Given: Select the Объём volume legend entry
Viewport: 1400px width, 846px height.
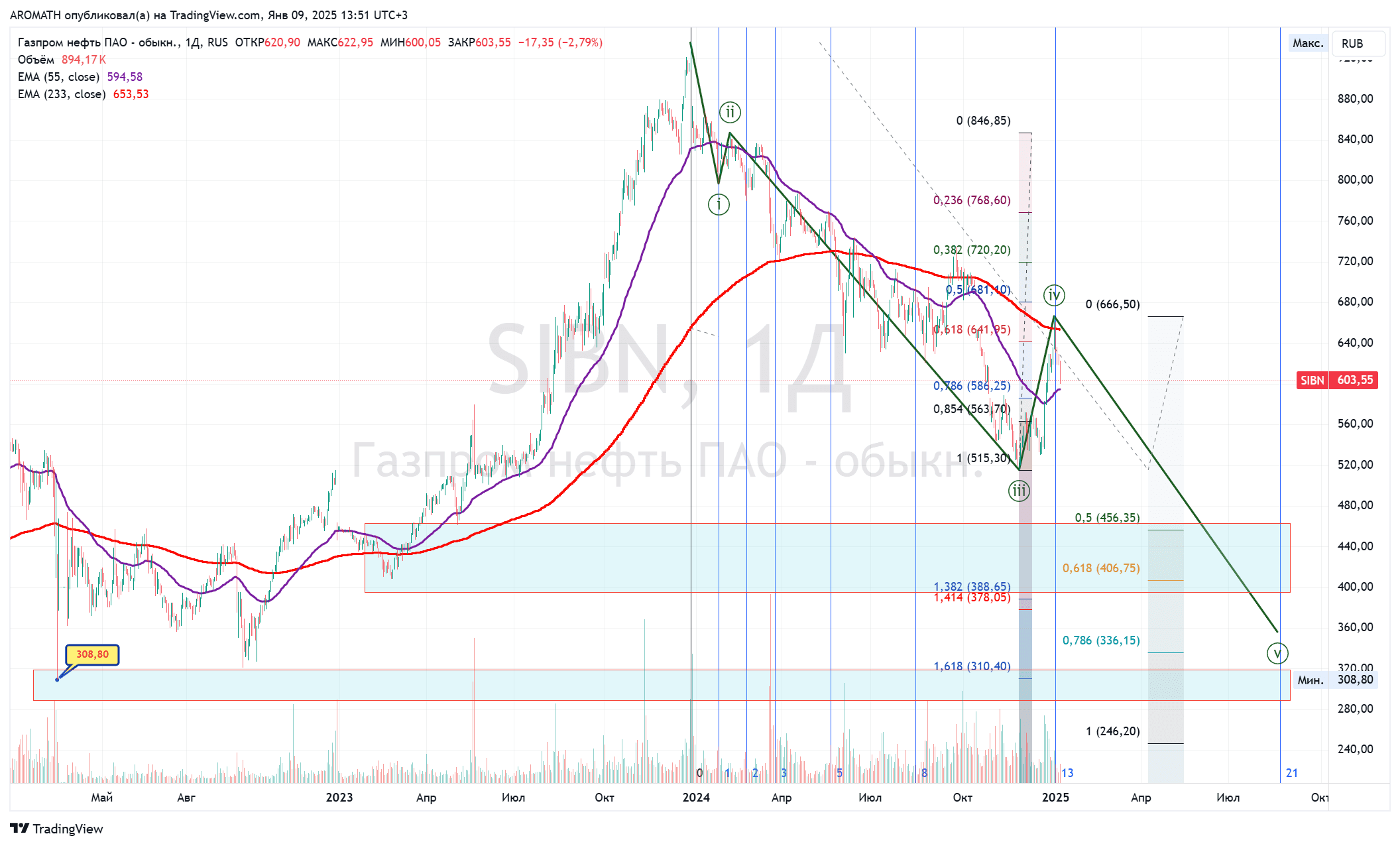Looking at the screenshot, I should (36, 60).
